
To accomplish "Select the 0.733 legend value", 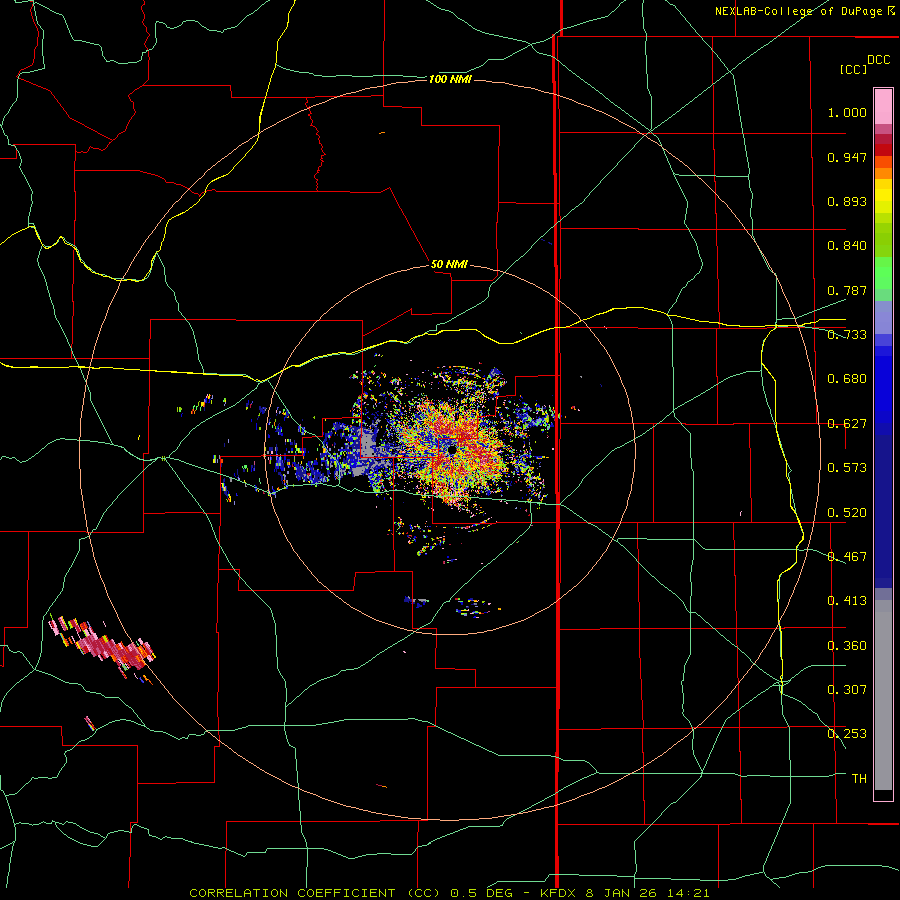I will 847,335.
